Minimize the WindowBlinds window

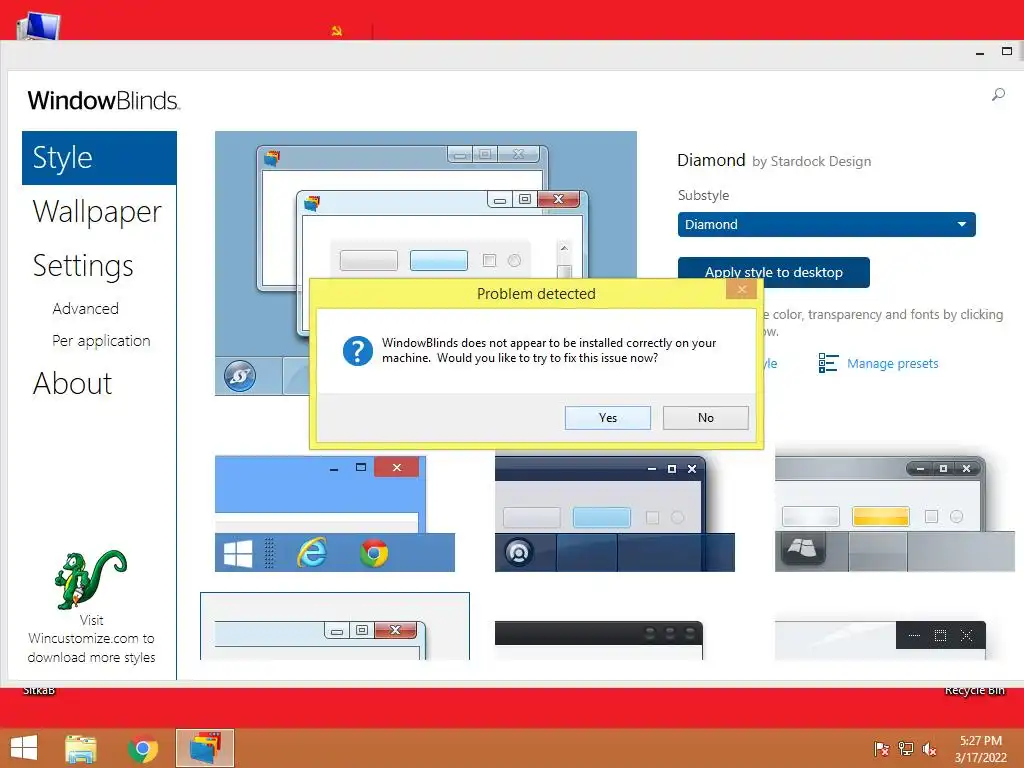click(x=980, y=52)
